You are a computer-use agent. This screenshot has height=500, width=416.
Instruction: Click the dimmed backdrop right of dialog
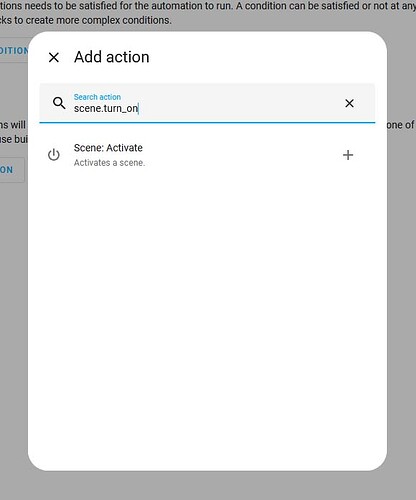pyautogui.click(x=401, y=267)
